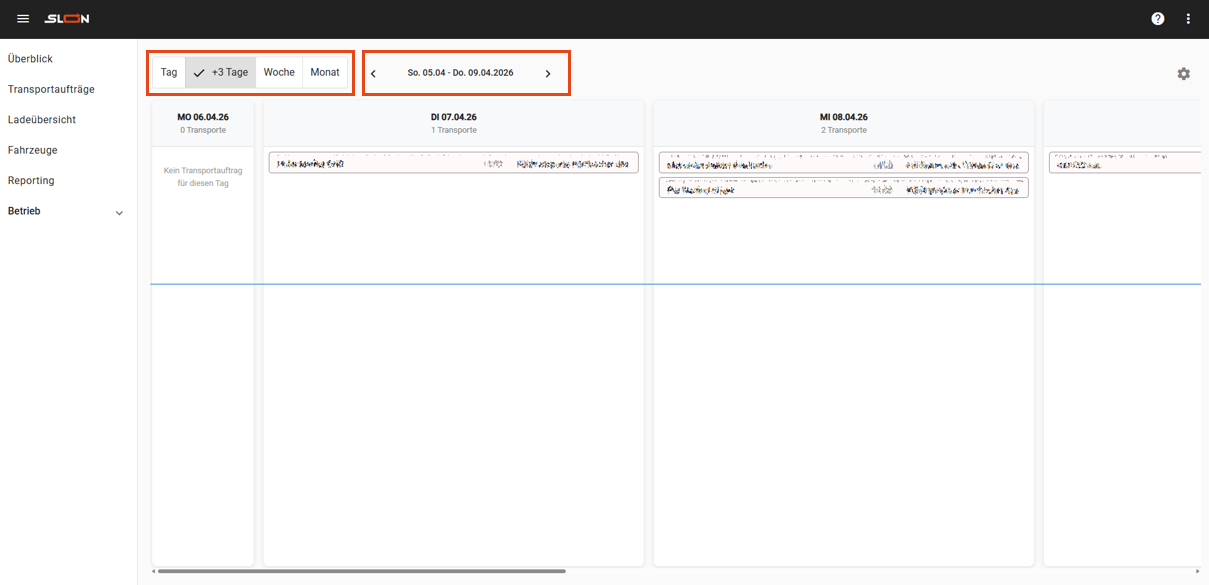Go to next date range arrow

[548, 74]
